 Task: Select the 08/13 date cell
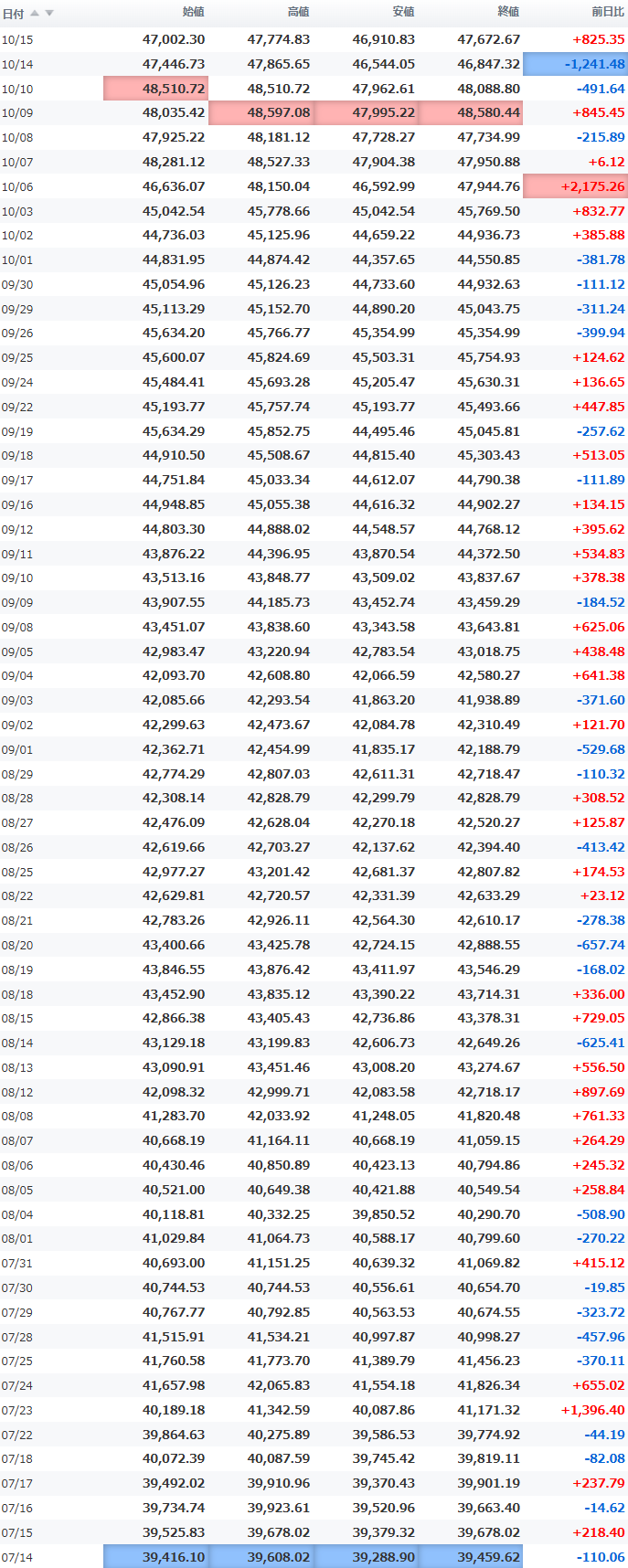17,1067
